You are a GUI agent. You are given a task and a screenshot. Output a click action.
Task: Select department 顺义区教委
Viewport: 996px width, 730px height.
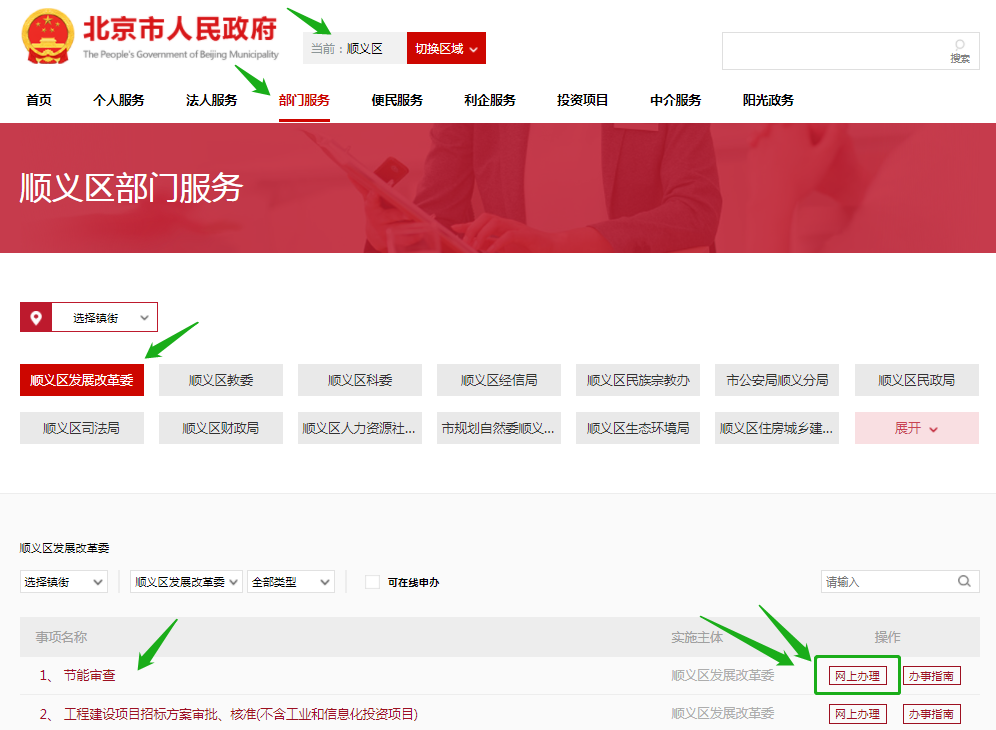221,380
